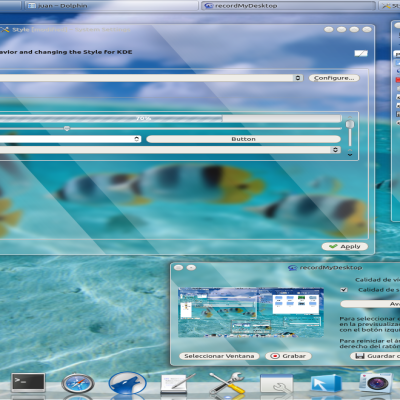Open the long combo box below Button
Screen dimensions: 400x400
(x=170, y=150)
